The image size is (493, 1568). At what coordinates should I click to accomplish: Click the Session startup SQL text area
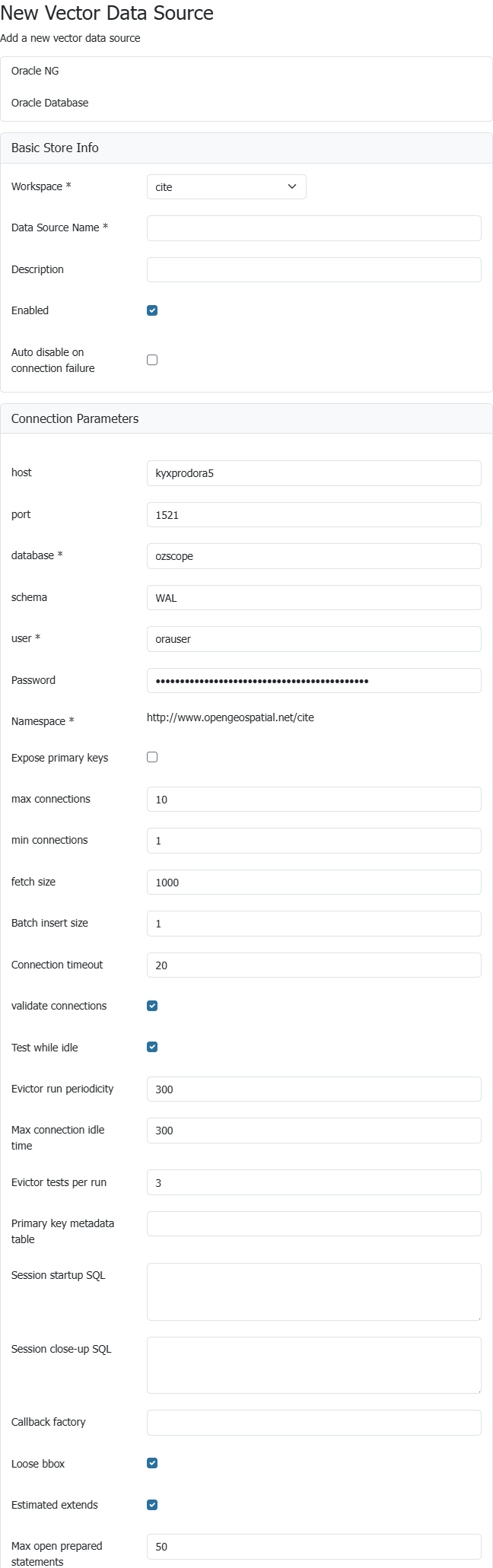[x=313, y=1291]
